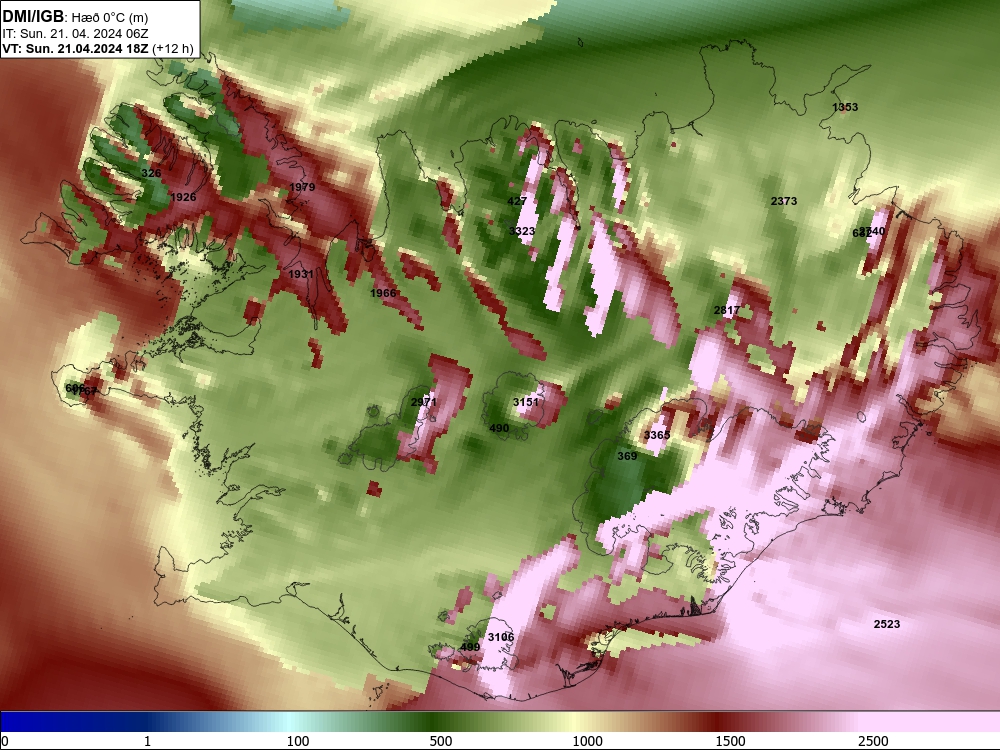Click the map value 427
1000x750 pixels.
tap(517, 201)
